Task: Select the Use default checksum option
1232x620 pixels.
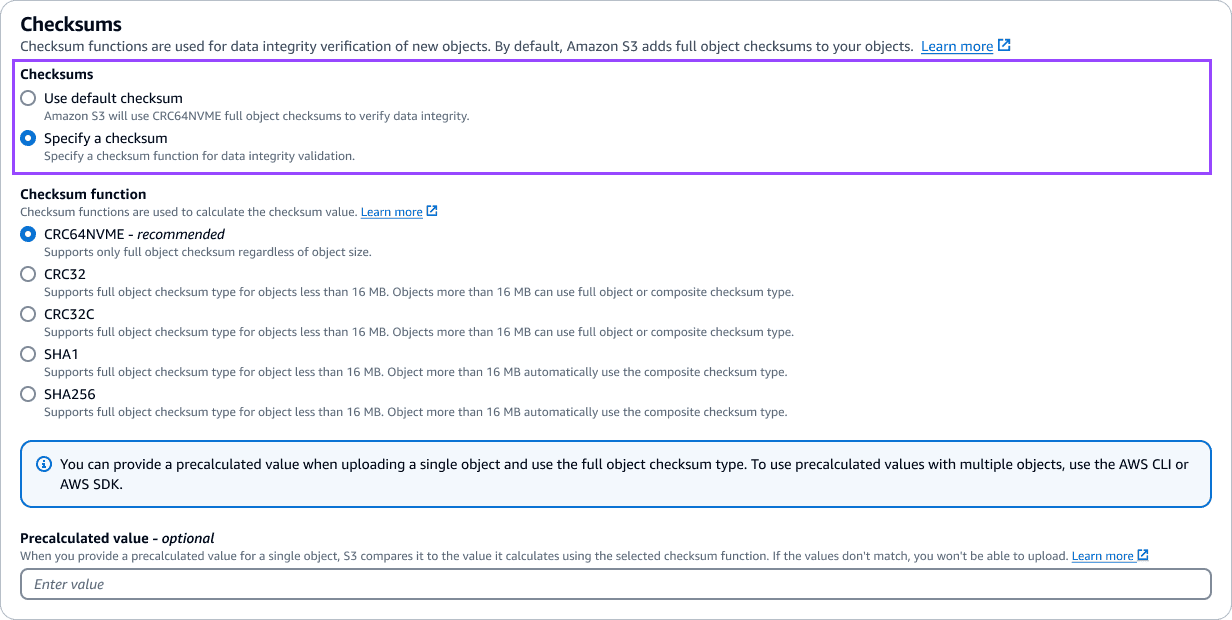Action: click(28, 98)
